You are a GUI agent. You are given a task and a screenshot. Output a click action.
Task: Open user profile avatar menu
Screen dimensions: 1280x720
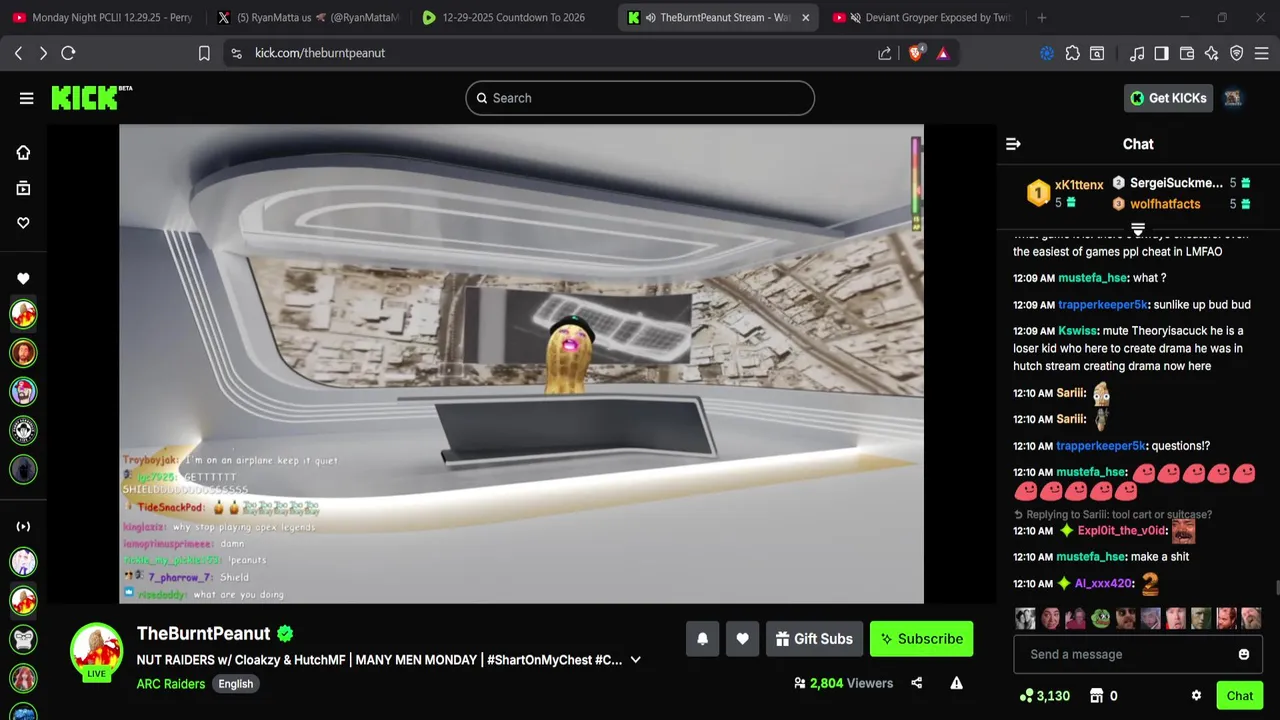point(1233,98)
